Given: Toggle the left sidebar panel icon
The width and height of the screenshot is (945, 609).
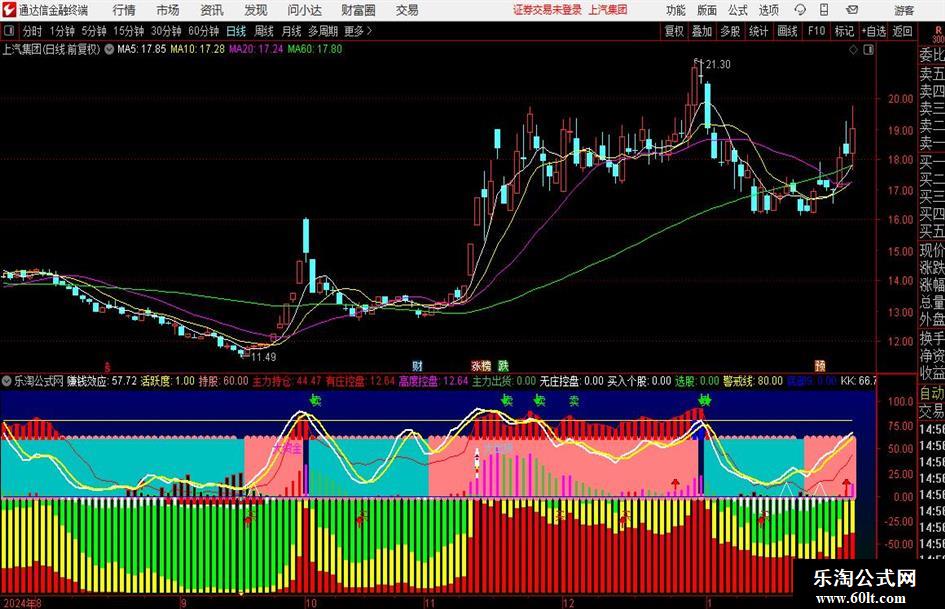Looking at the screenshot, I should pyautogui.click(x=8, y=31).
